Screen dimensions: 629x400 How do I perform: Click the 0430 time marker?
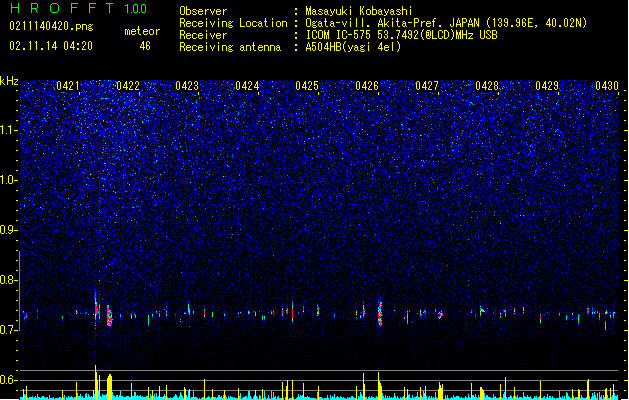tap(607, 86)
